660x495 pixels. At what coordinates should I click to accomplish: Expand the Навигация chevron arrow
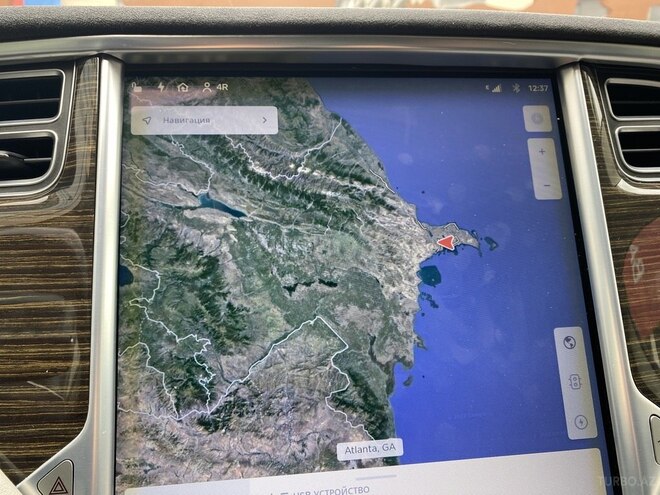click(x=265, y=120)
